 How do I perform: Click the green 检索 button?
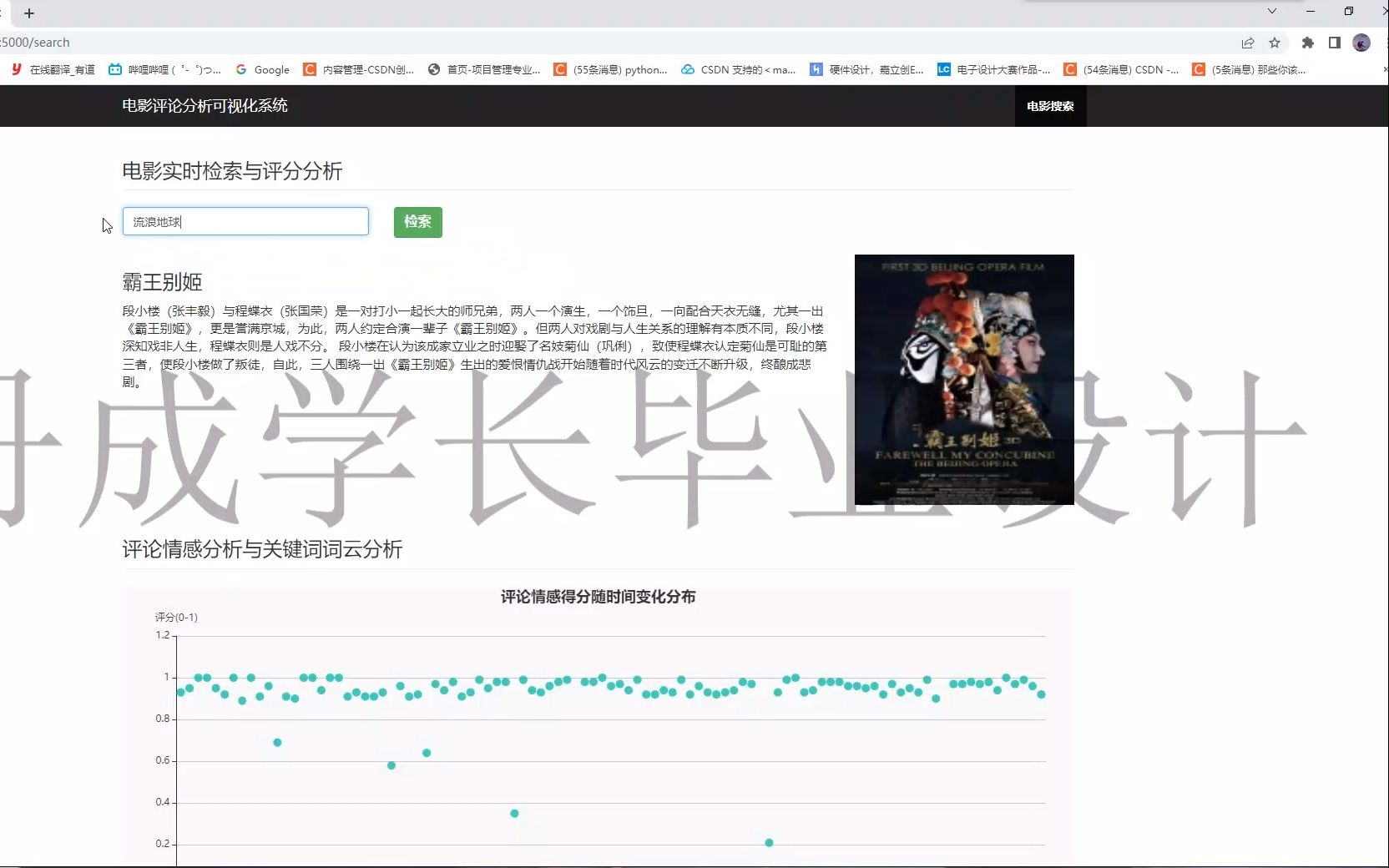coord(417,222)
